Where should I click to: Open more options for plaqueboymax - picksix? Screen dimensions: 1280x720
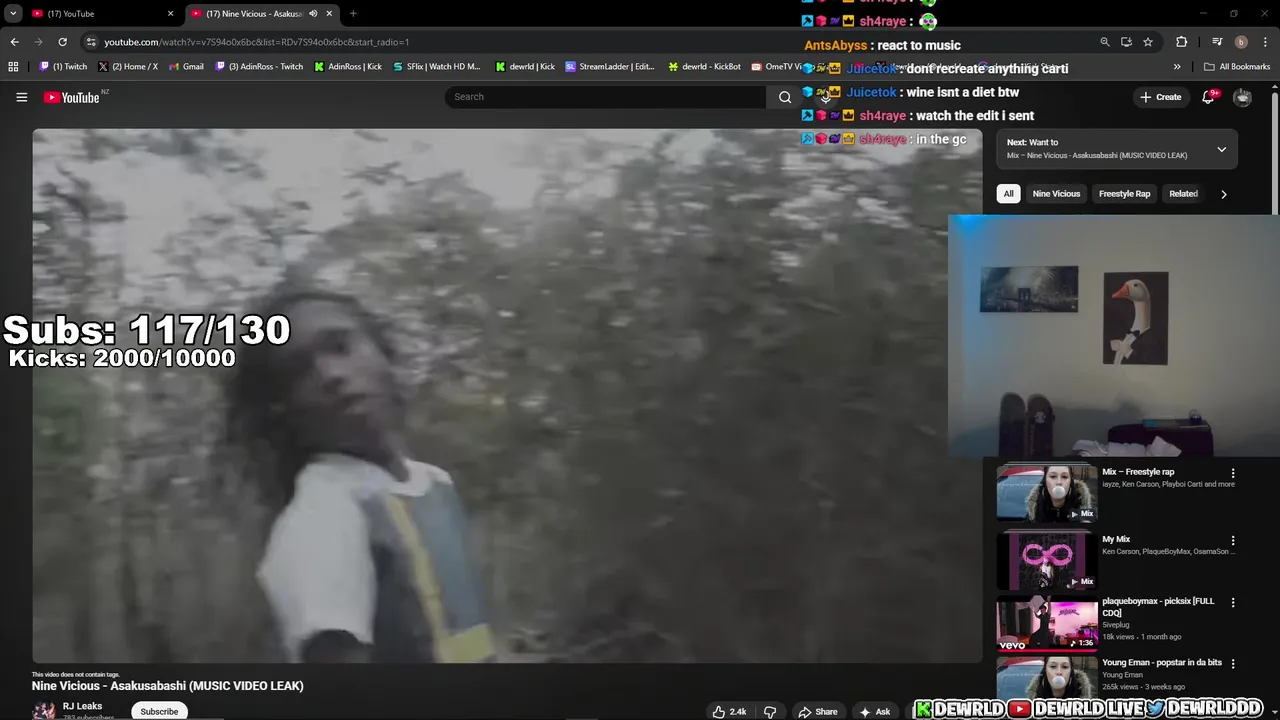pyautogui.click(x=1233, y=603)
